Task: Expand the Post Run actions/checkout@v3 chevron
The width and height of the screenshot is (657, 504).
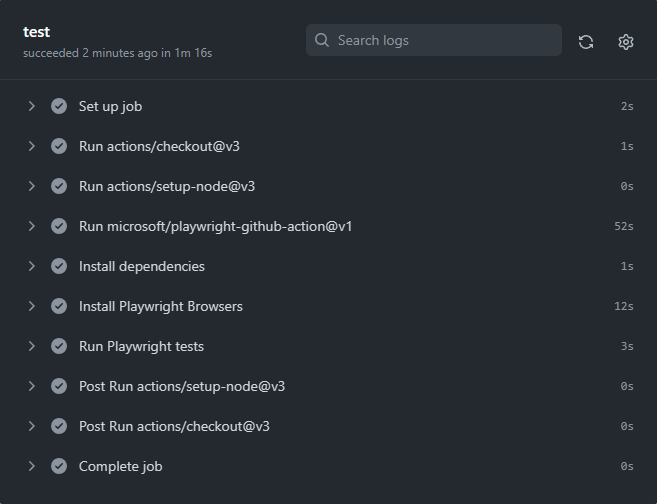Action: click(x=31, y=426)
